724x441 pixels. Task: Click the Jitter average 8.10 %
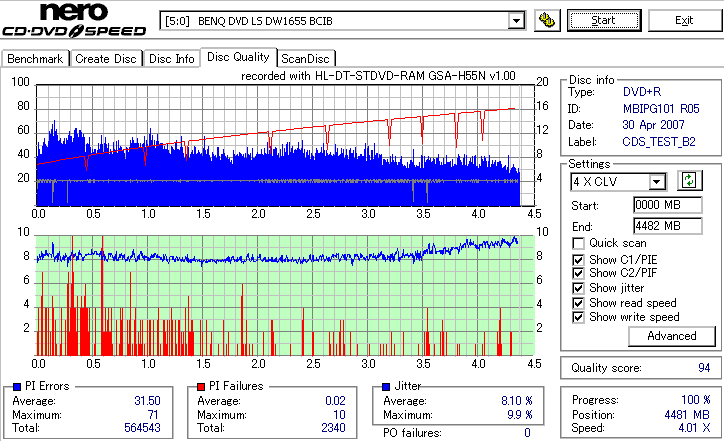click(517, 401)
